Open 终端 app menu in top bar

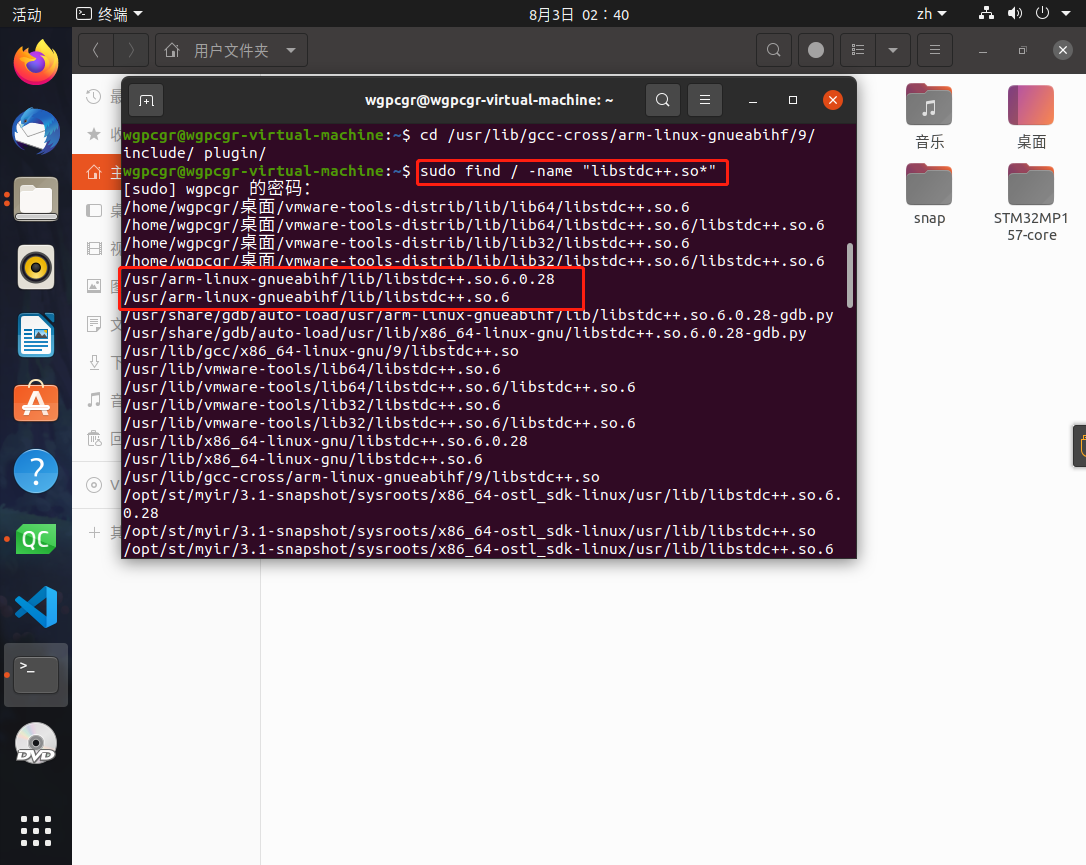(x=109, y=14)
